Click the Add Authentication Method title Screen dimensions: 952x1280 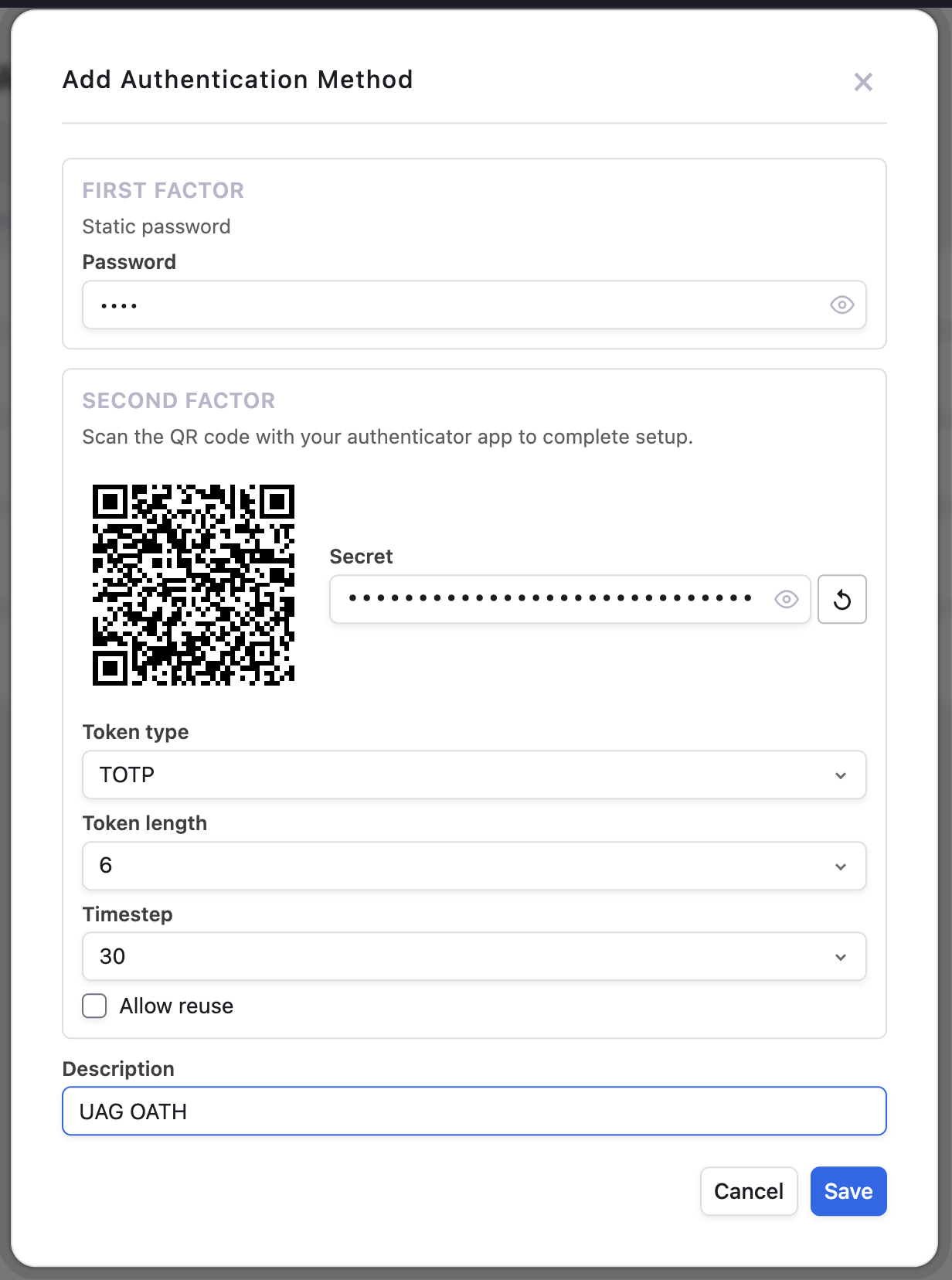pos(237,80)
